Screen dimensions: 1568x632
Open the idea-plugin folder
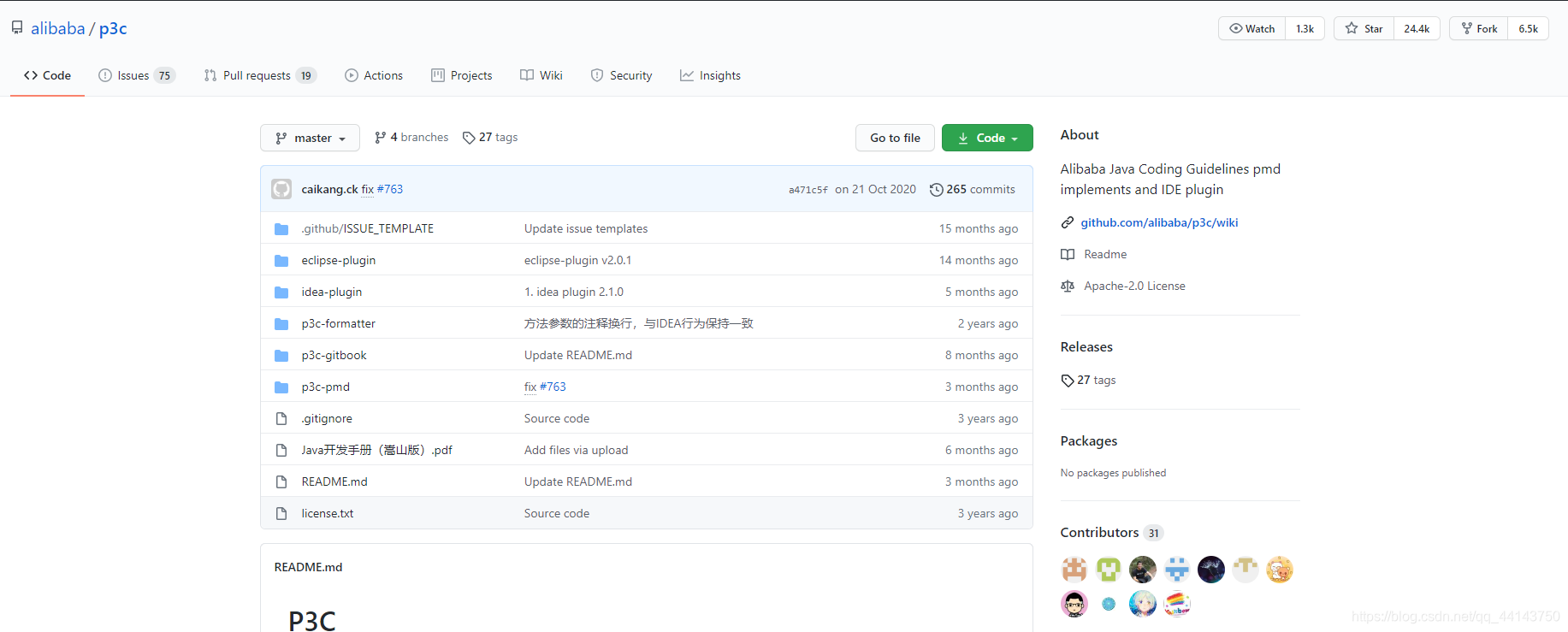332,292
